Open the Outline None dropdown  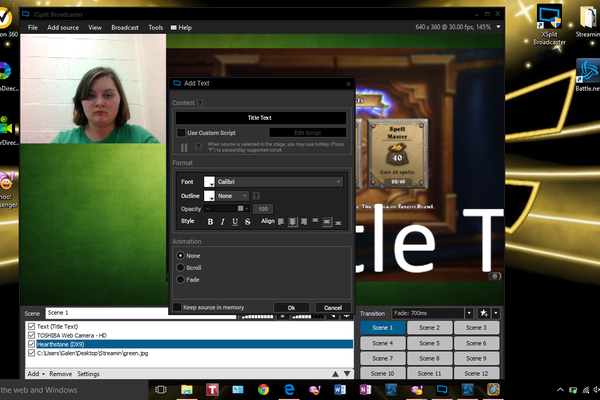[233, 196]
